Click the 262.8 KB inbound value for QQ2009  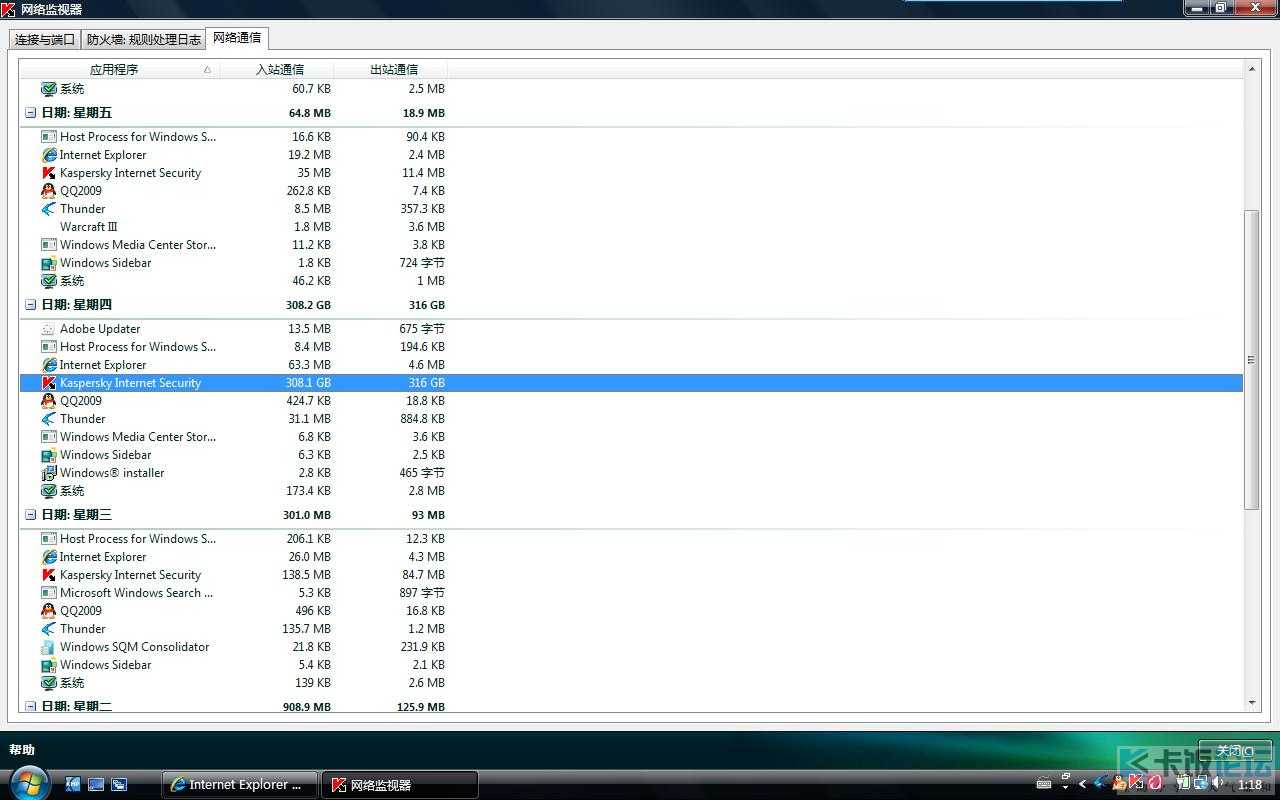308,191
